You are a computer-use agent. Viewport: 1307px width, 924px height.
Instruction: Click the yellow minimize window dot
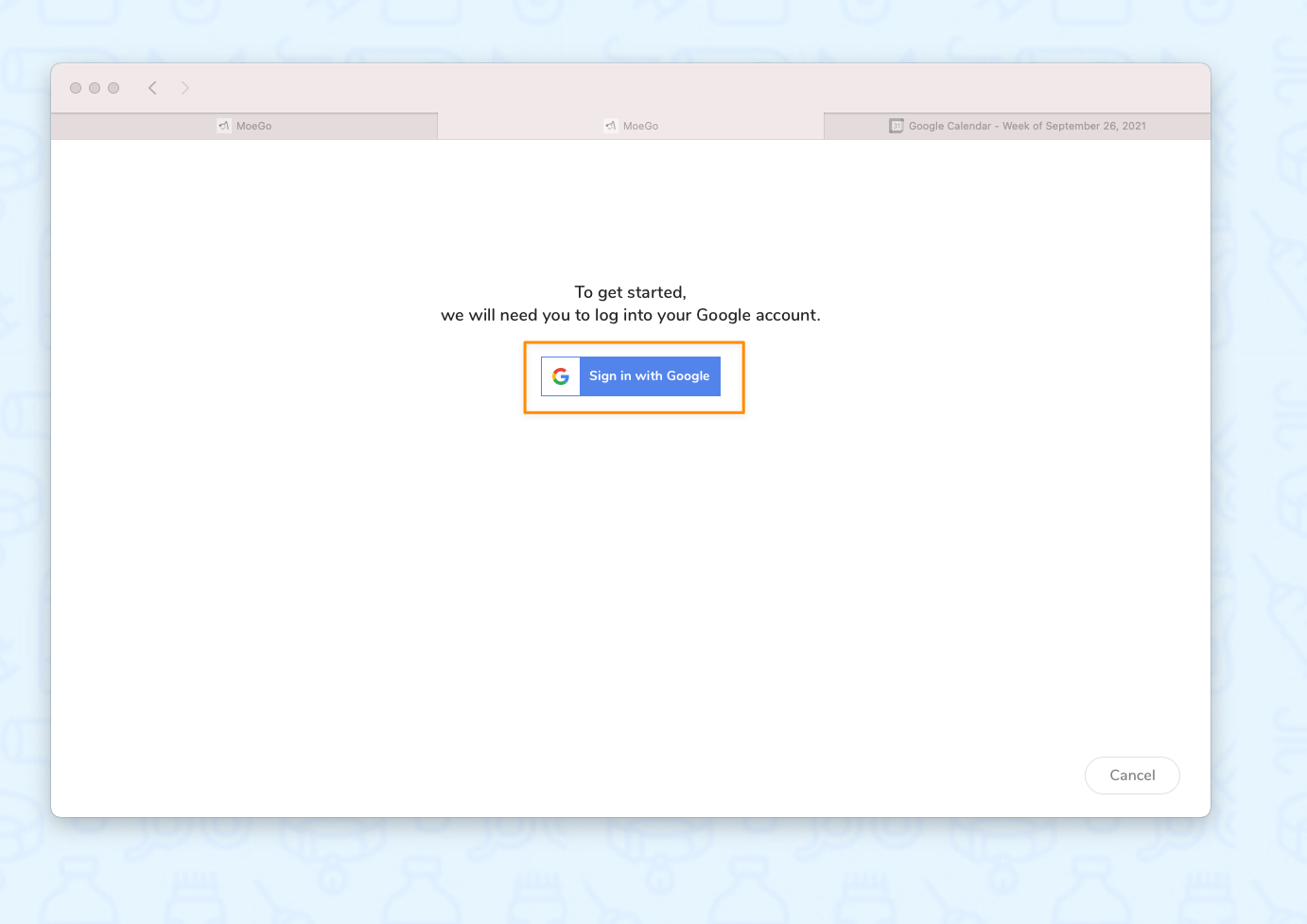pyautogui.click(x=95, y=88)
